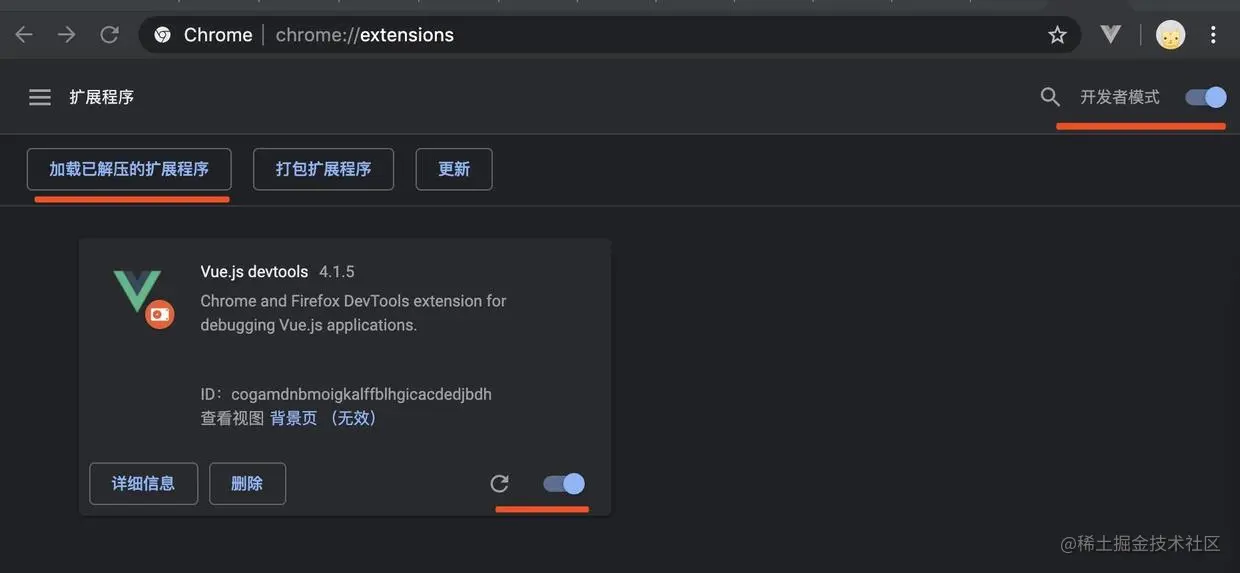The height and width of the screenshot is (573, 1240).
Task: Open the Chrome three-dot menu
Action: coord(1213,35)
